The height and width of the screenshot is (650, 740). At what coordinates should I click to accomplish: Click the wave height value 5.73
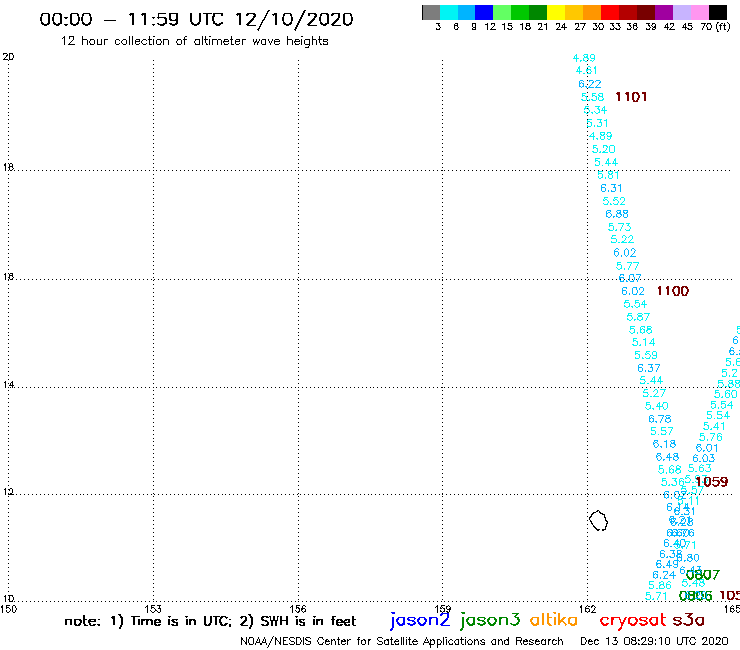click(x=619, y=227)
